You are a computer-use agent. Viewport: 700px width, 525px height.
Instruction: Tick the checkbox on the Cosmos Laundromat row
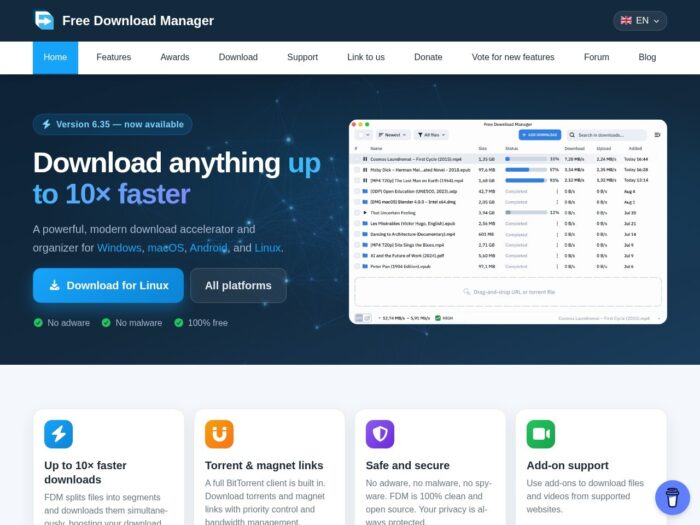357,159
